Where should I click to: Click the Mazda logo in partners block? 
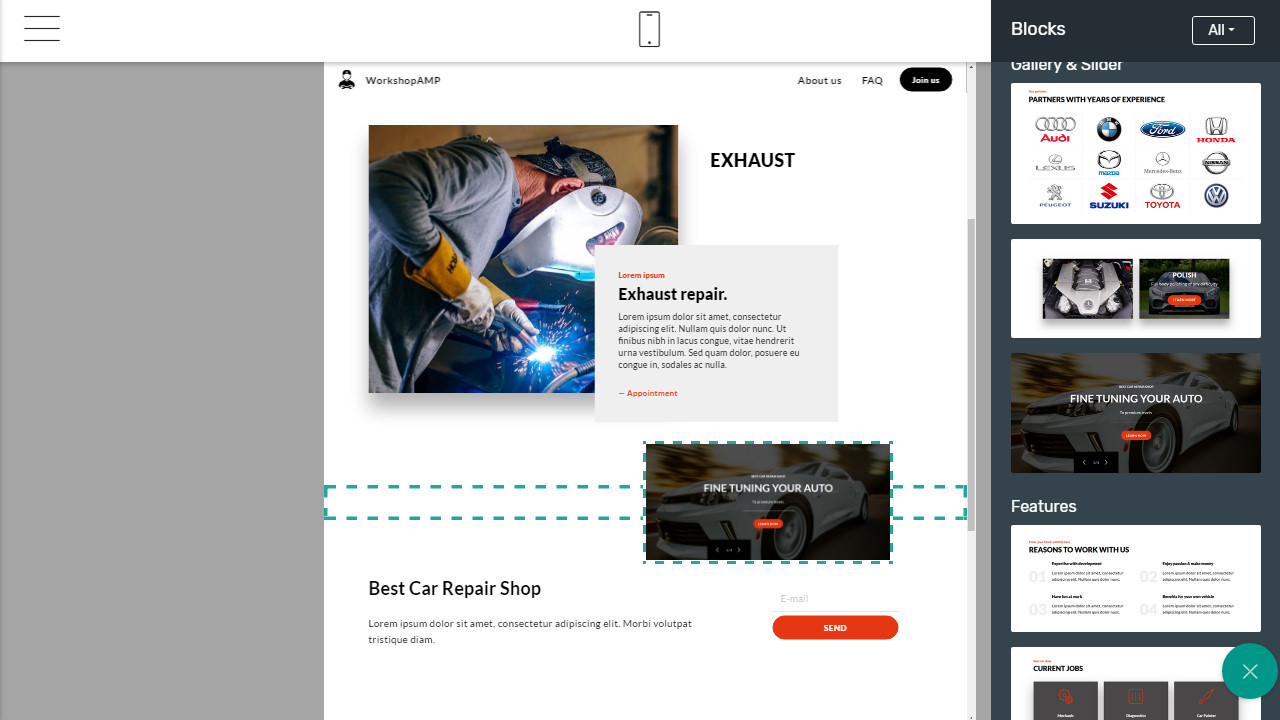point(1108,162)
